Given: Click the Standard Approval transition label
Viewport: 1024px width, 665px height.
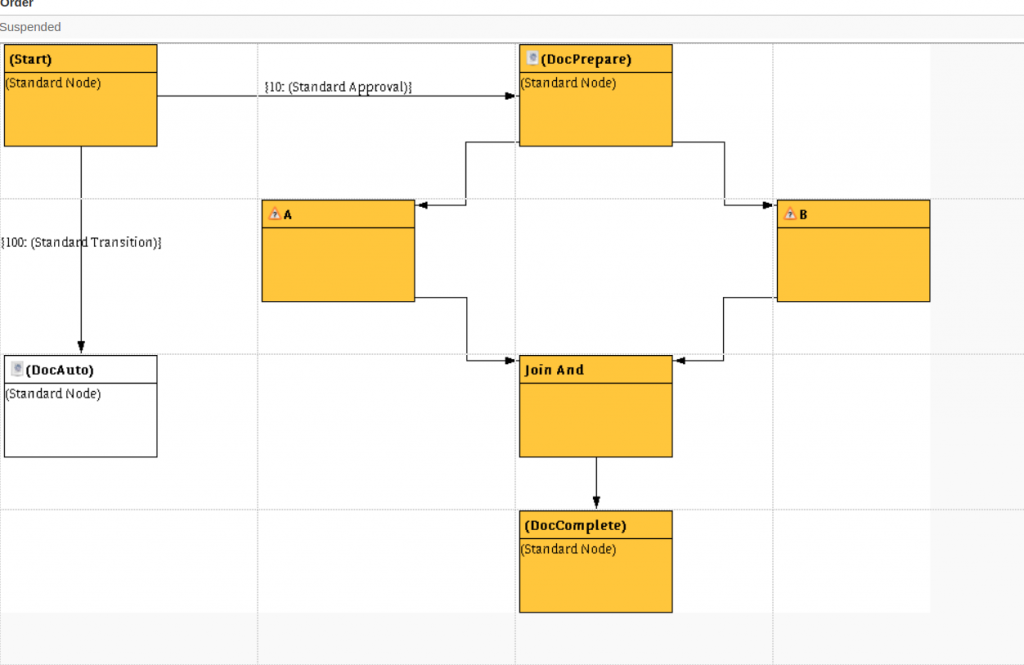Looking at the screenshot, I should click(338, 87).
